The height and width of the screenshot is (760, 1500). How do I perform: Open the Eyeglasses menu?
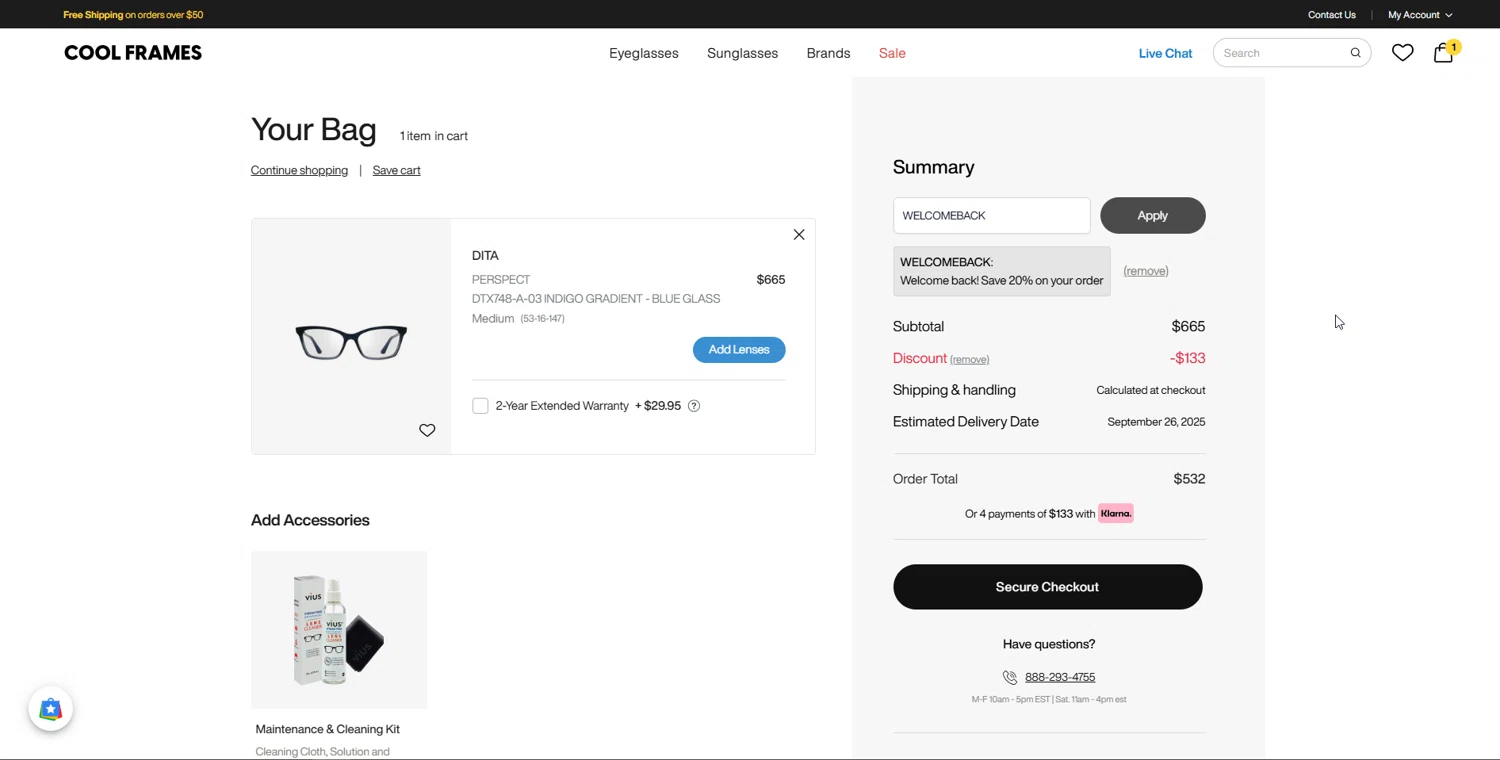click(x=644, y=53)
